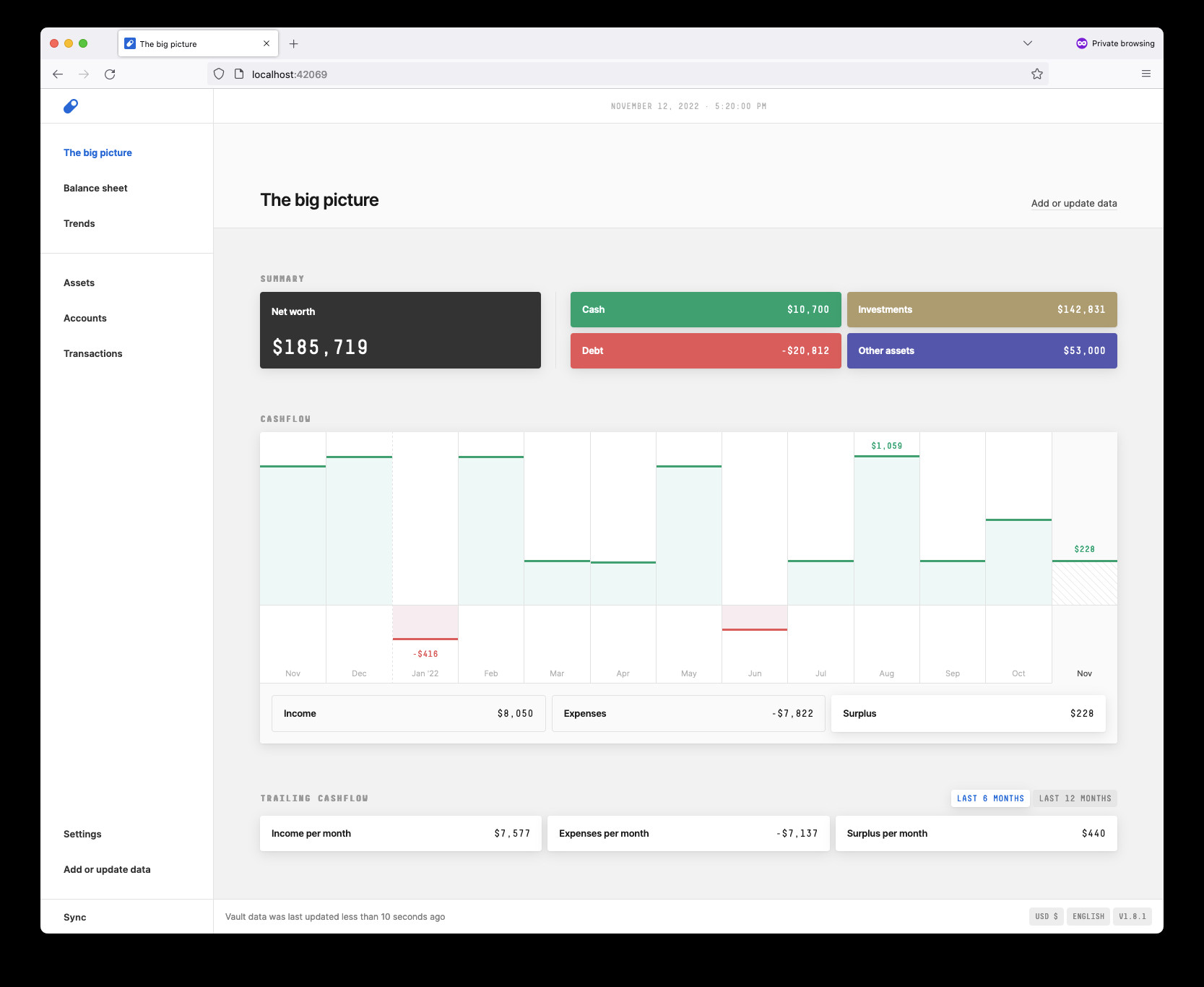
Task: Open a new tab with plus icon
Action: (294, 44)
